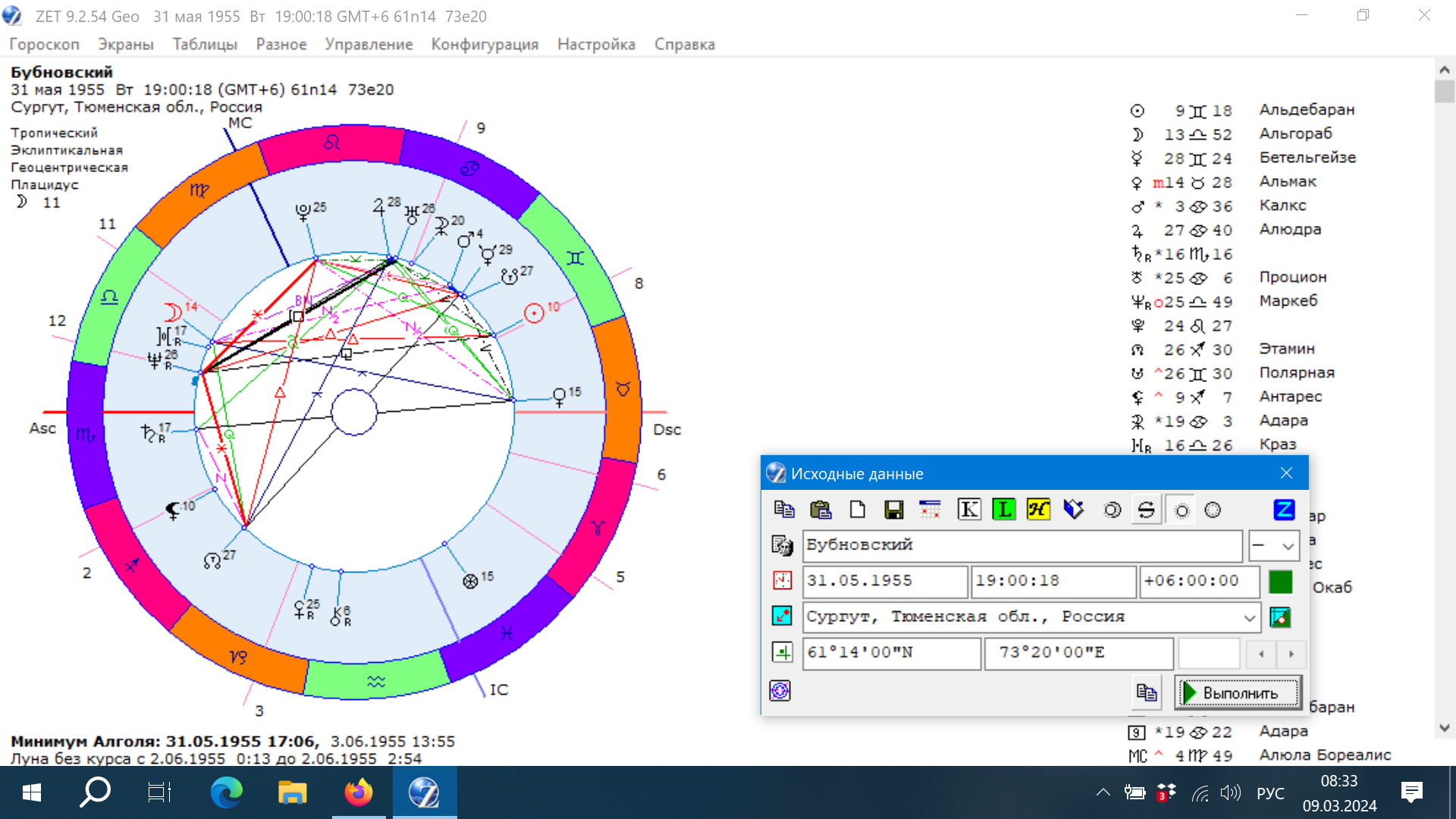Open the dash dropdown next to name field
1456x819 pixels.
[1274, 546]
